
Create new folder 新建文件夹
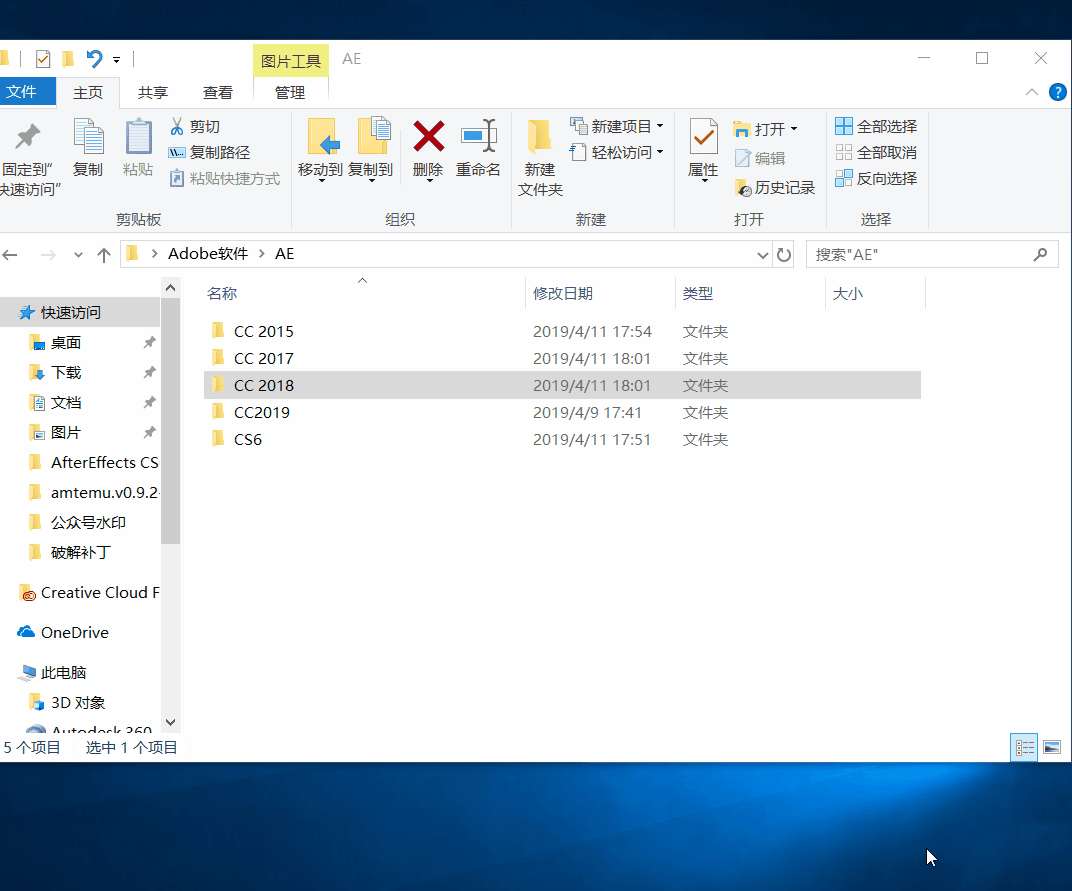[540, 157]
